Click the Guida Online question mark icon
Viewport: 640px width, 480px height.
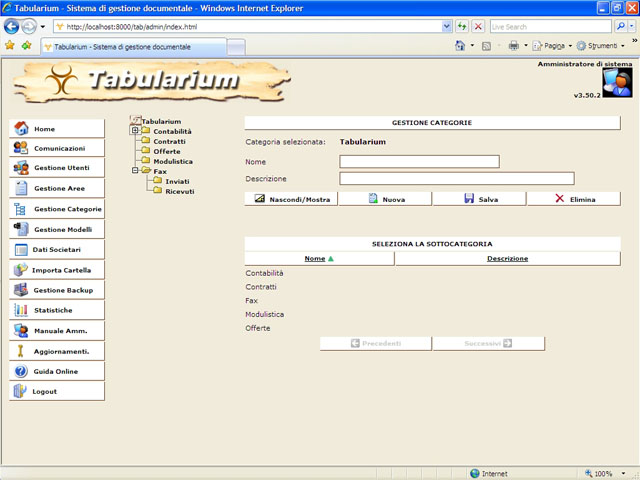point(21,371)
